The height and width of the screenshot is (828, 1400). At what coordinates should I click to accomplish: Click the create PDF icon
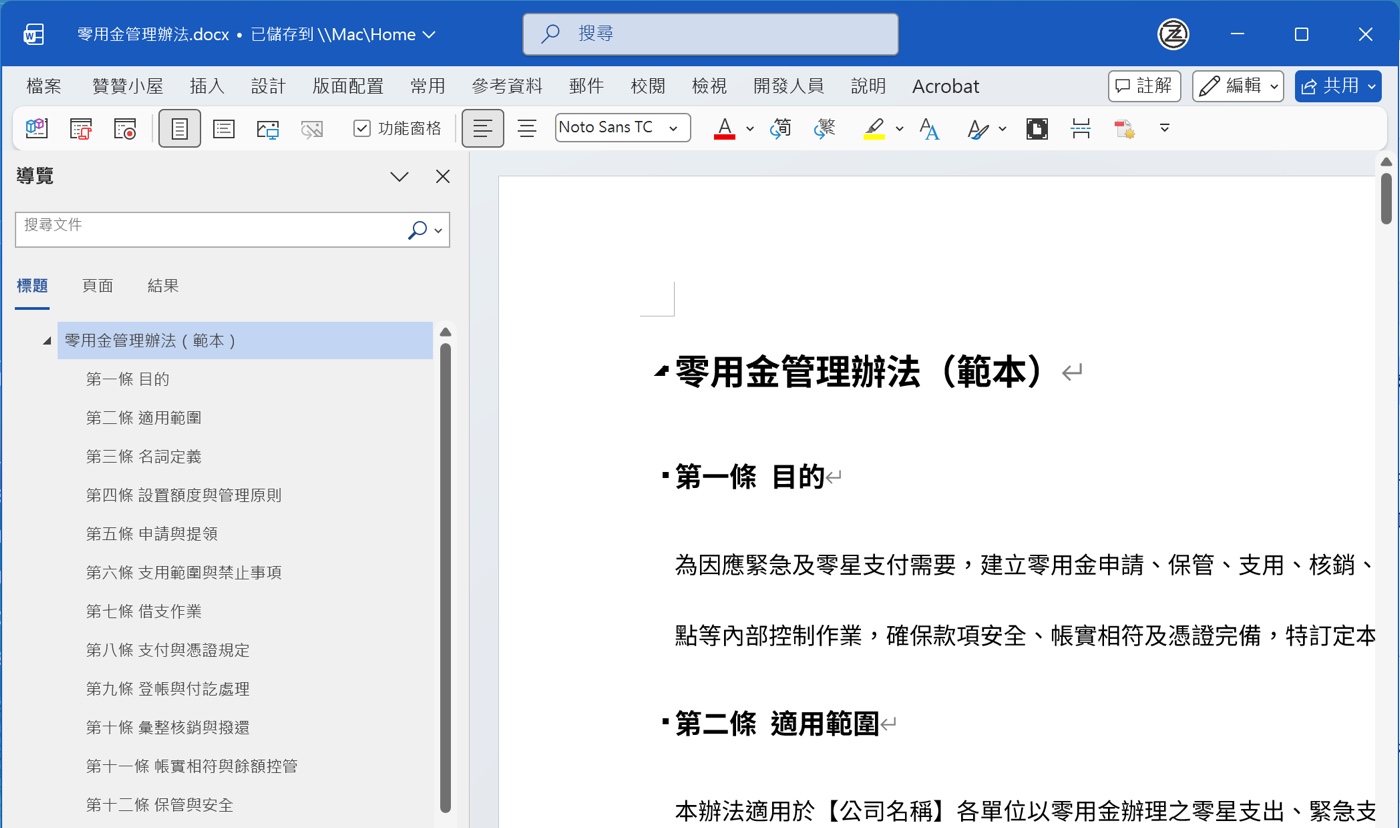click(1125, 128)
